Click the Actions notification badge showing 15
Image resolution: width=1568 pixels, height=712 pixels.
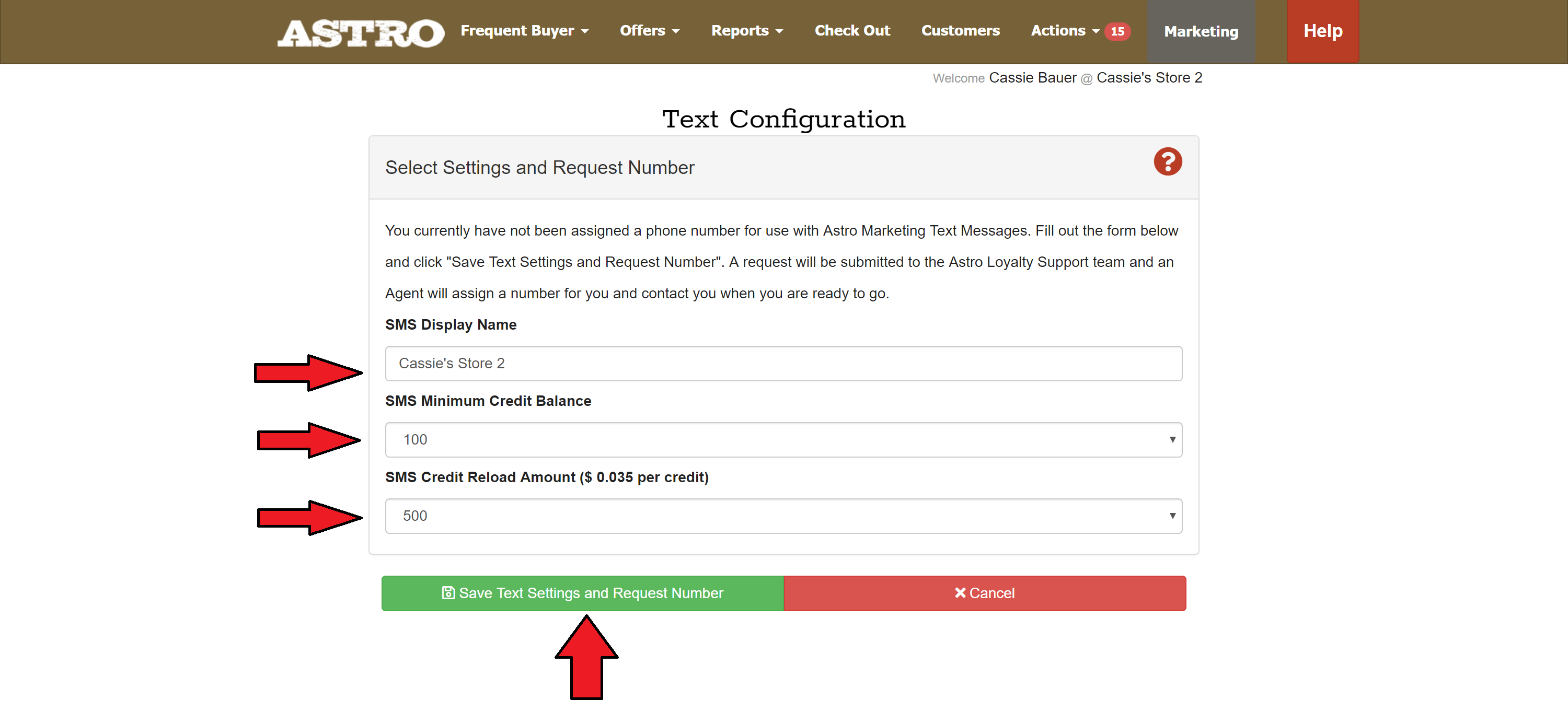[x=1117, y=31]
